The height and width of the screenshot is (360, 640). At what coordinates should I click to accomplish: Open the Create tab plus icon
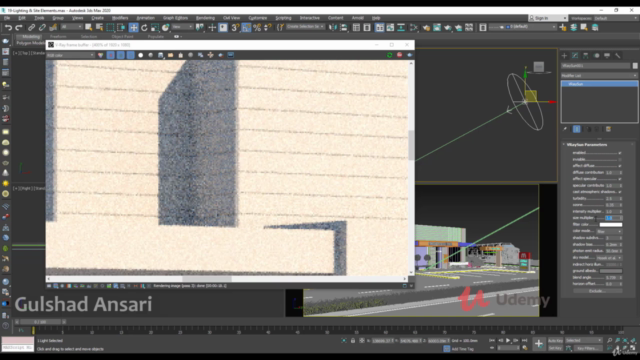coord(564,56)
